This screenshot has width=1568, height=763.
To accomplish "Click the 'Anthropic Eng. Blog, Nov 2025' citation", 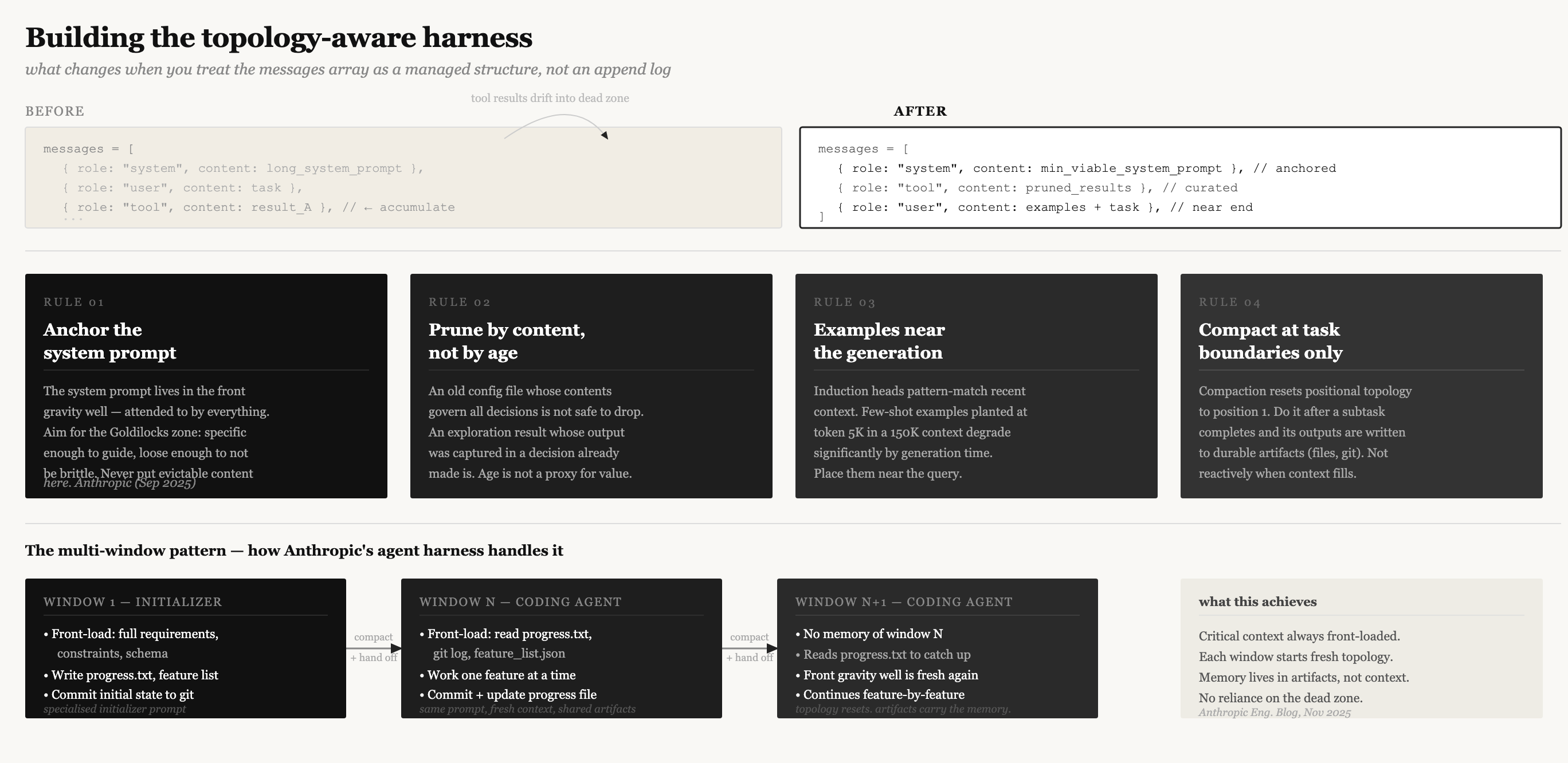I will pos(1275,713).
